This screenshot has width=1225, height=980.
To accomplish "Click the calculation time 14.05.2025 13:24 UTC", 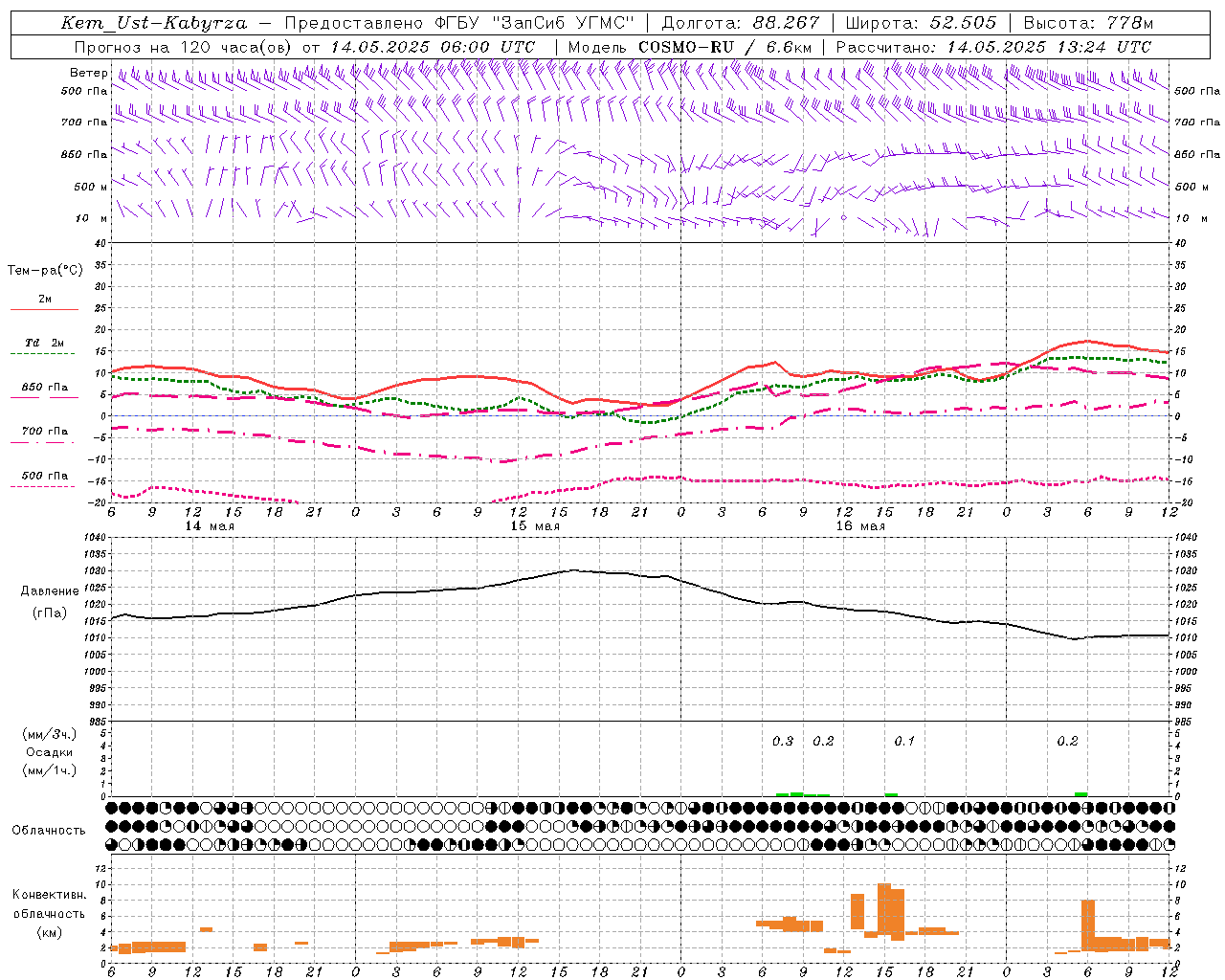I will tap(1049, 47).
